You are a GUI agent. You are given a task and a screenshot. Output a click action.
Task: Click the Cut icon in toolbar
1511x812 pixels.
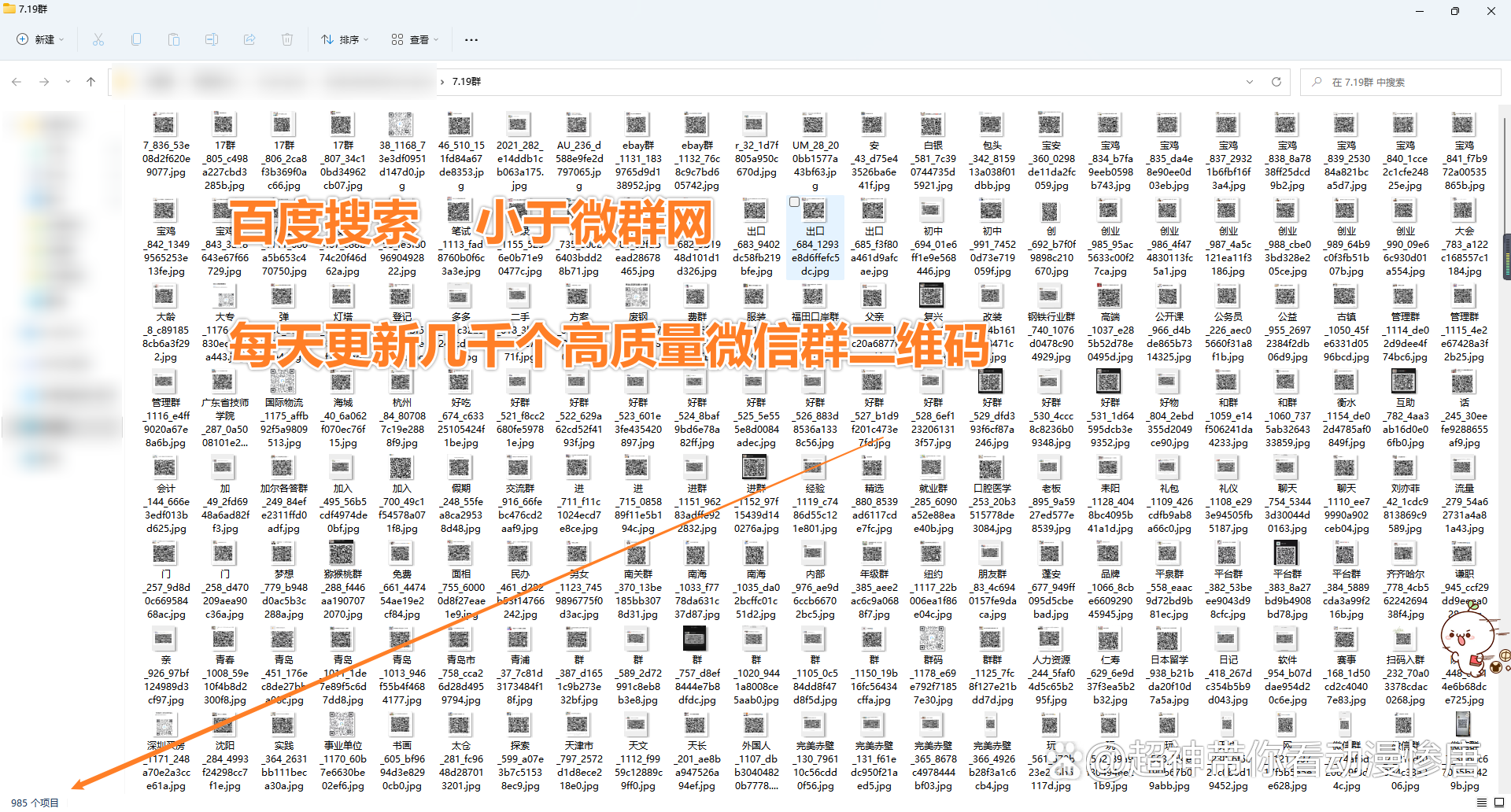click(98, 39)
